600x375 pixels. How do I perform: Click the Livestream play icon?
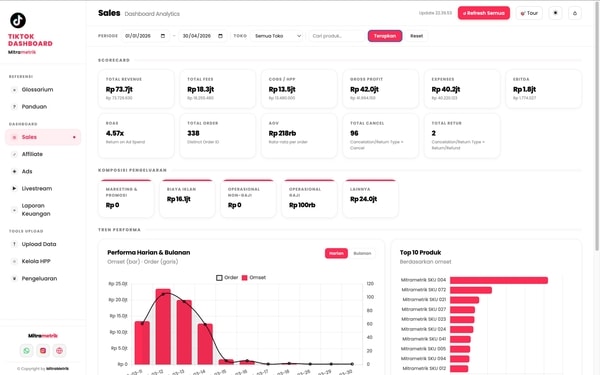pyautogui.click(x=14, y=189)
